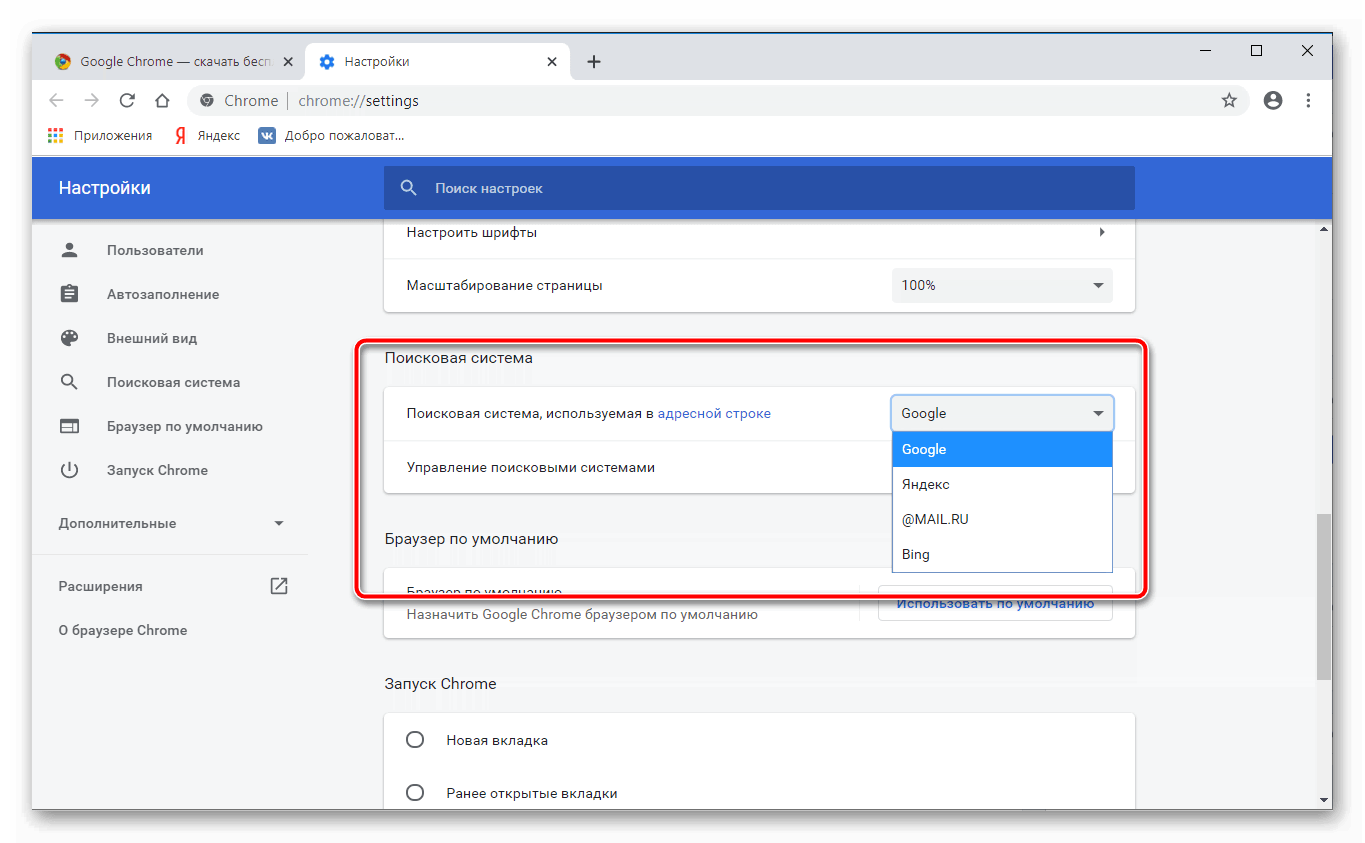The height and width of the screenshot is (843, 1365).
Task: Open Запуск Chrome in the sidebar
Action: pyautogui.click(x=157, y=470)
